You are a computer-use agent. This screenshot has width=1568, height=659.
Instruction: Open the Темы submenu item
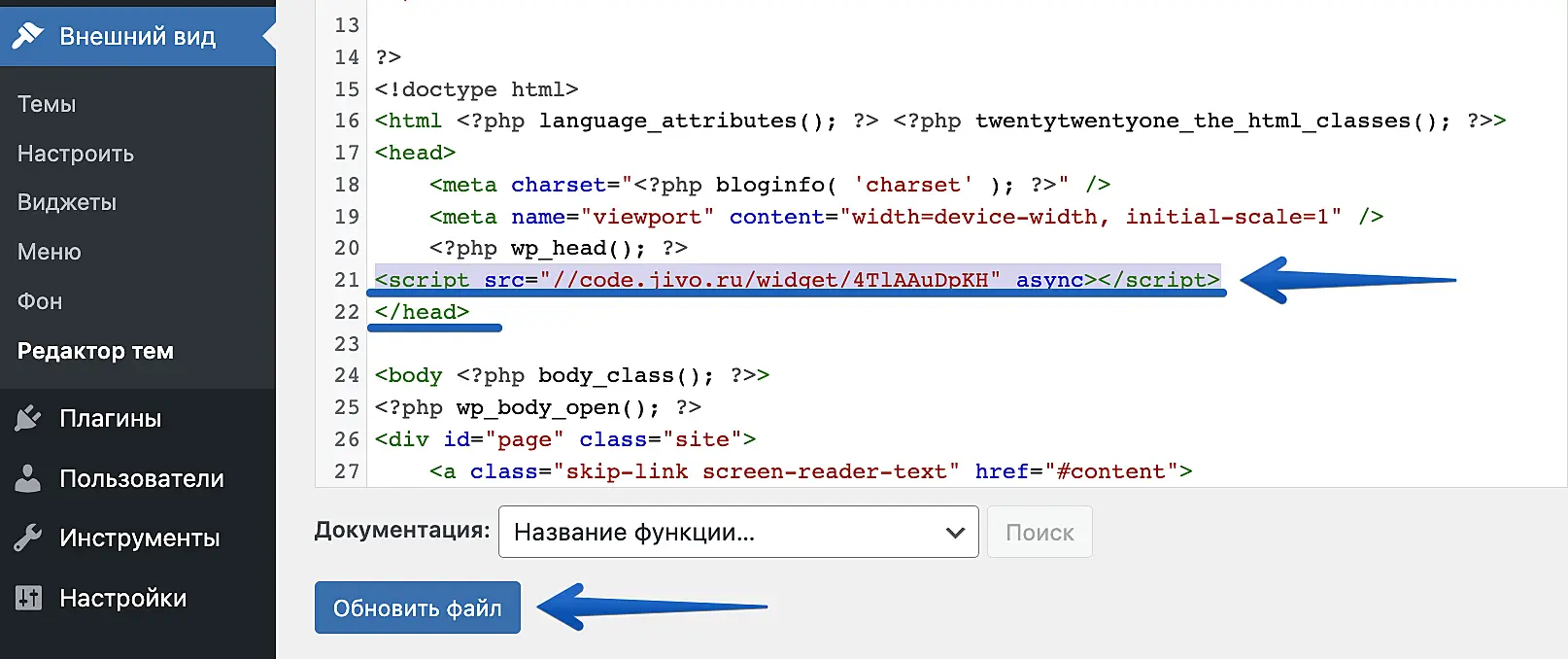(x=47, y=104)
